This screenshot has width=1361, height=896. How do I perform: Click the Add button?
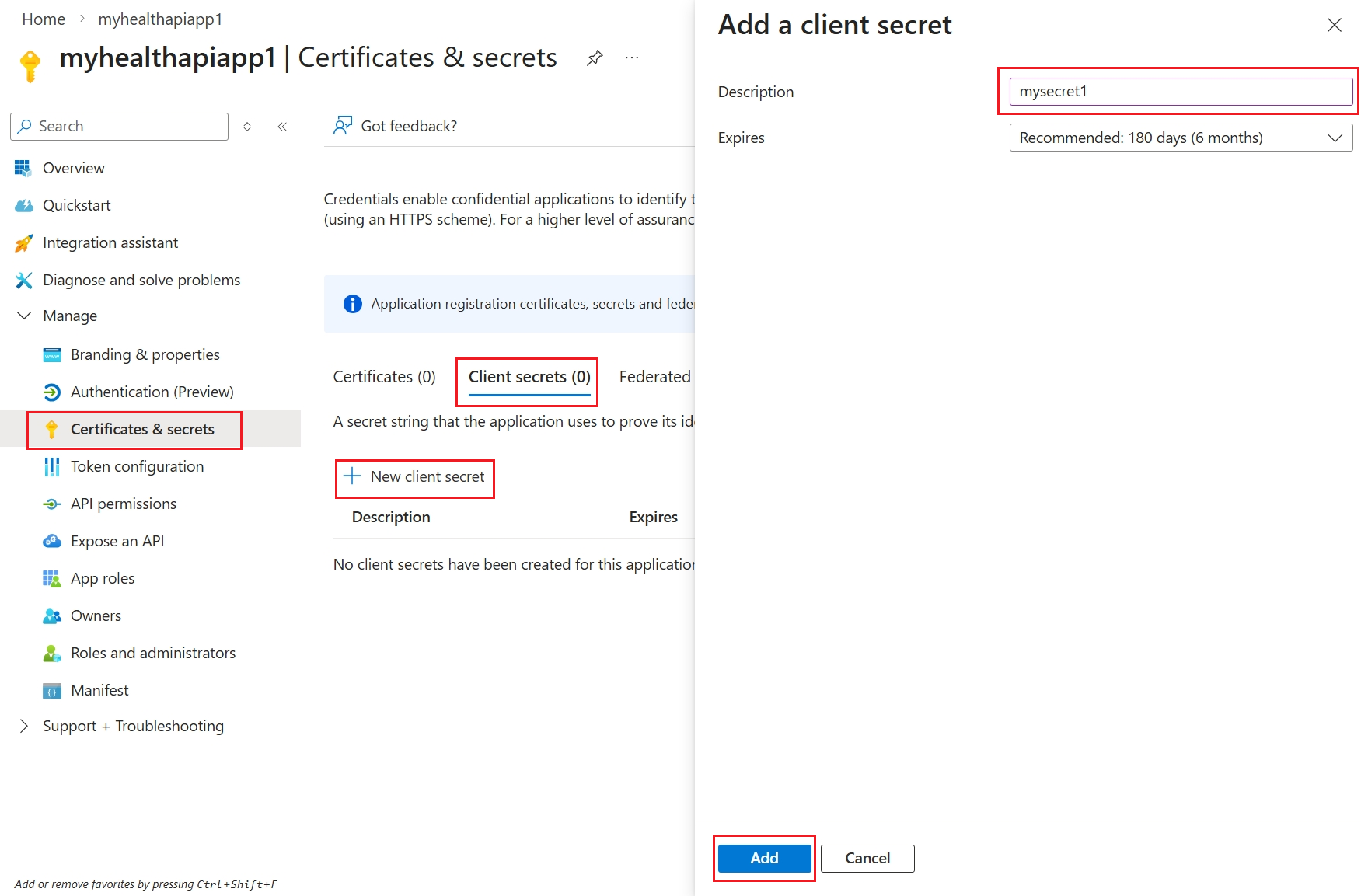(763, 858)
